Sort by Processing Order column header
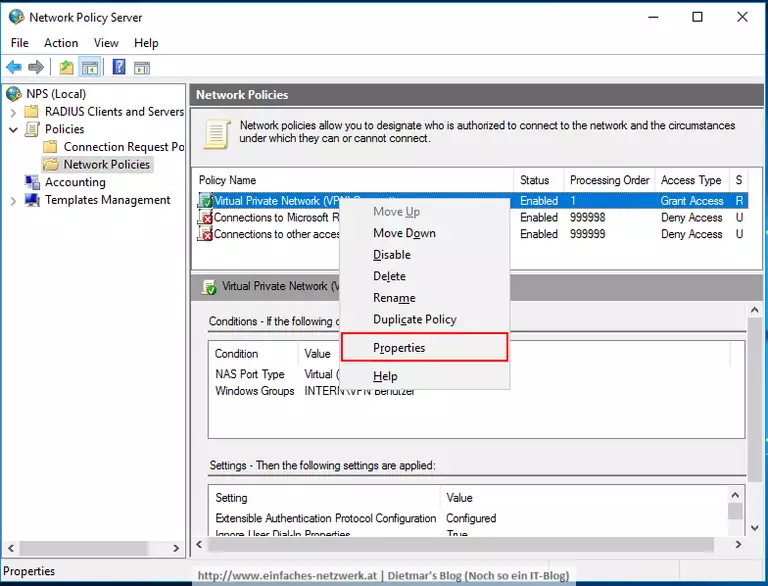 [x=609, y=180]
